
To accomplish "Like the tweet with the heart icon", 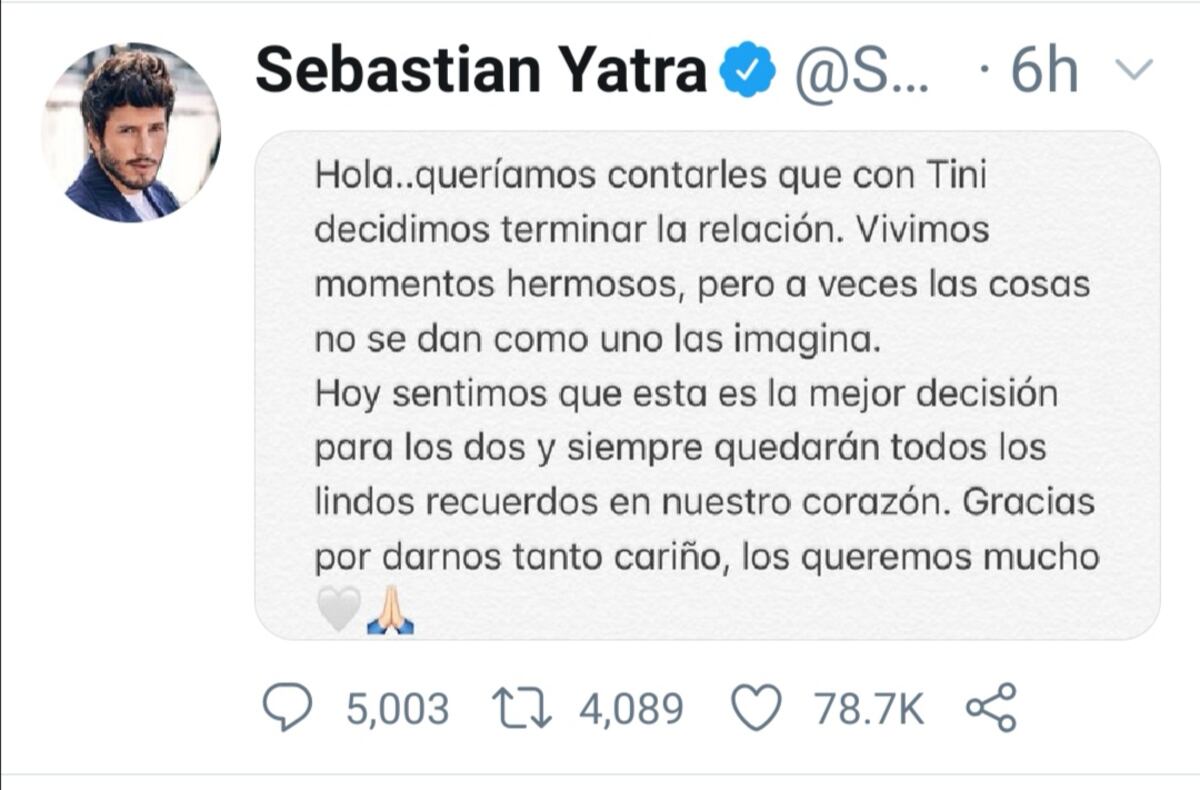I will (x=756, y=709).
